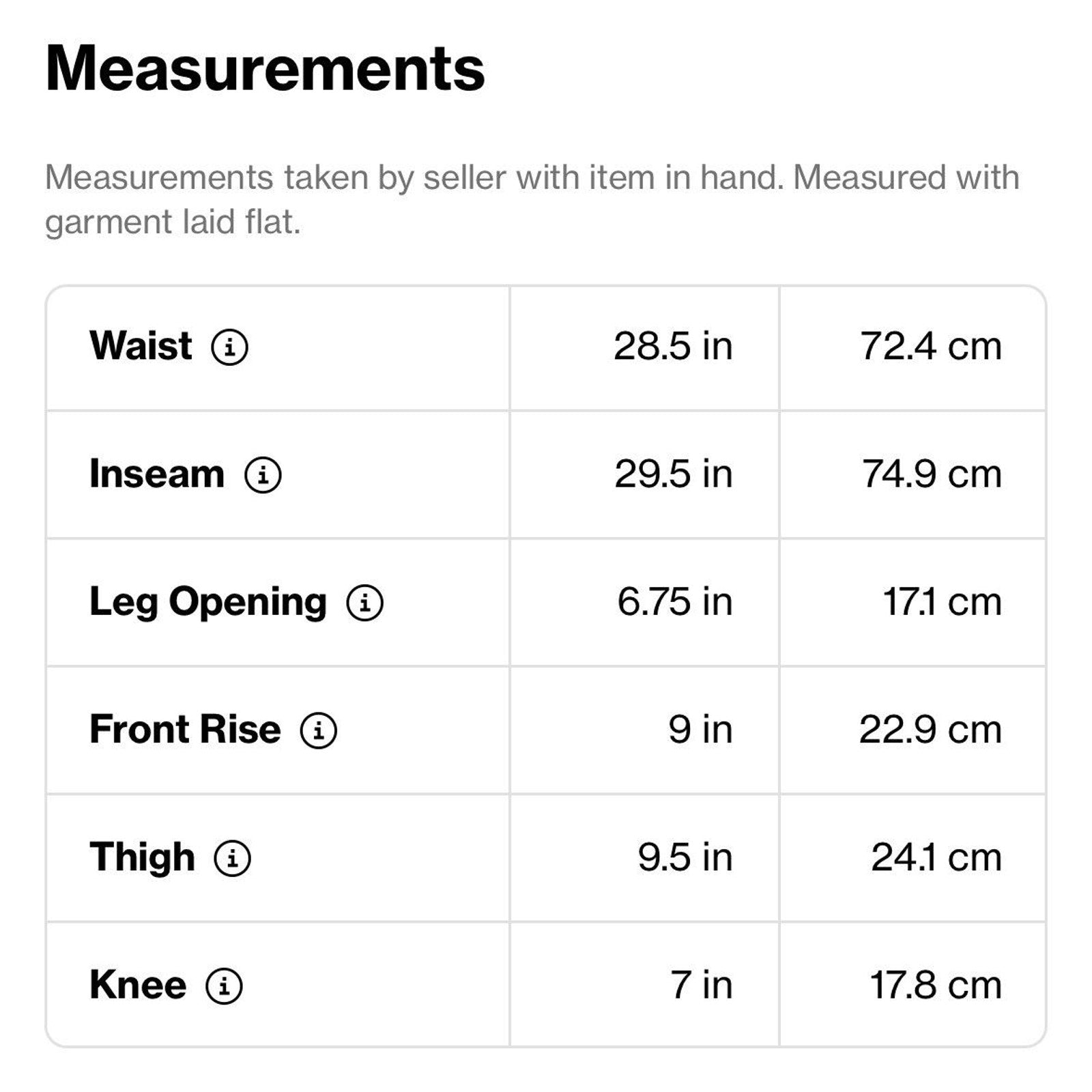Show info for Front Rise

(x=319, y=730)
